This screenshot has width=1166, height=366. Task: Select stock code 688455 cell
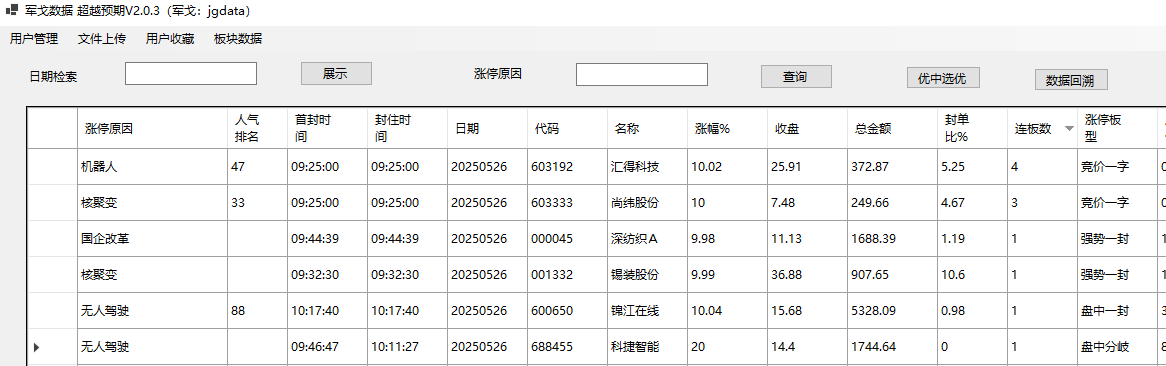(x=567, y=347)
